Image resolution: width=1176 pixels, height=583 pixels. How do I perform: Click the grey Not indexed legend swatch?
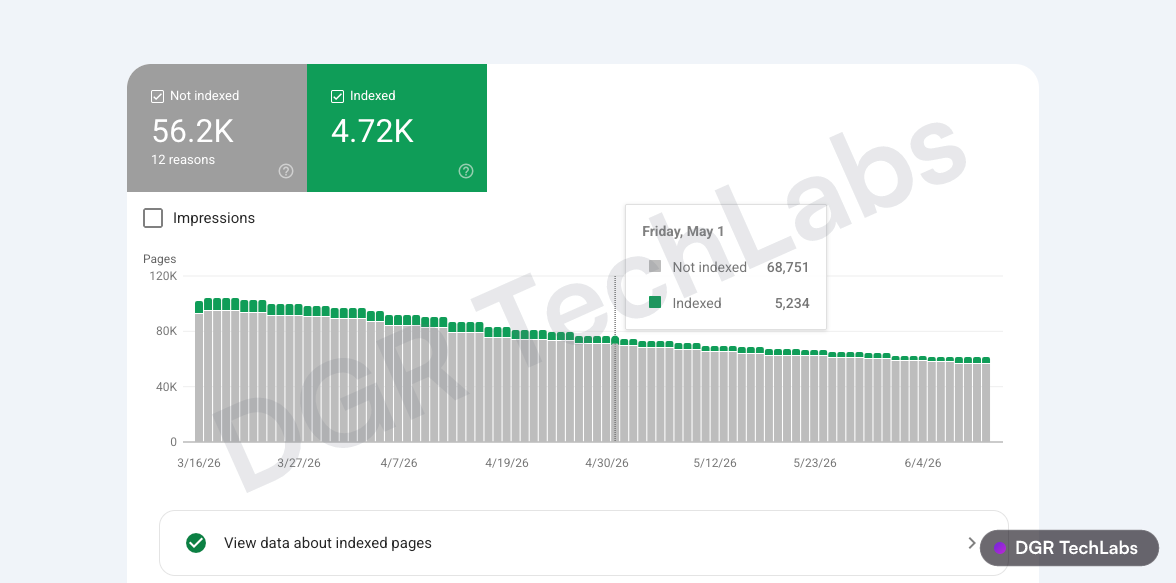coord(655,266)
